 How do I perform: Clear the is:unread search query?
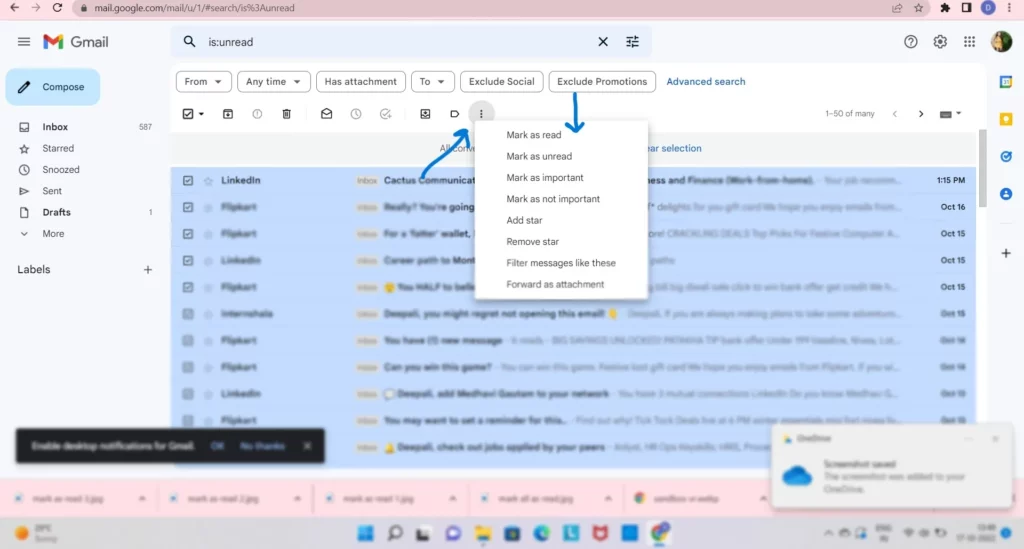coord(603,42)
